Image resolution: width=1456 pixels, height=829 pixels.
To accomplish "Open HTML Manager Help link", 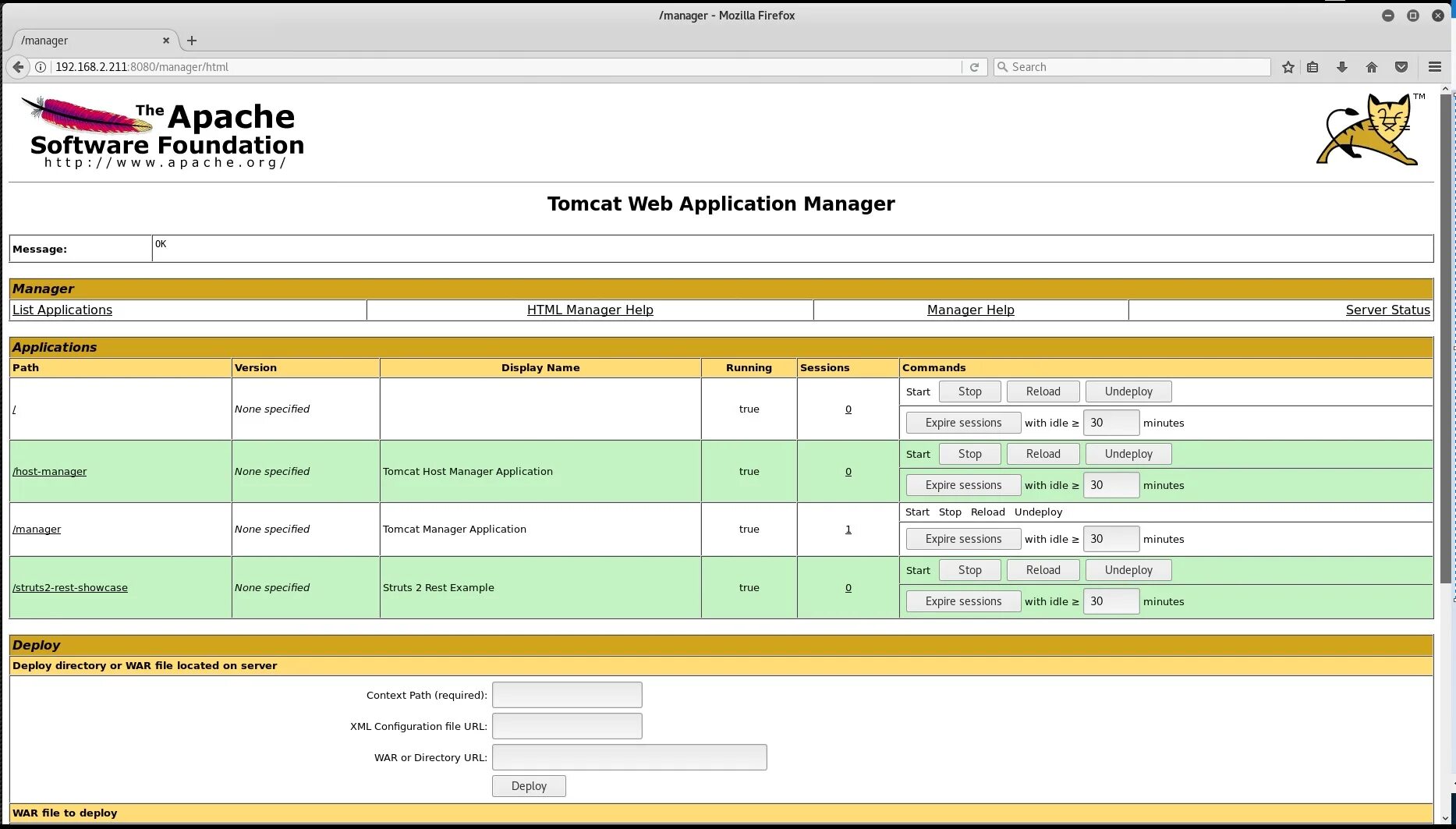I will [590, 310].
